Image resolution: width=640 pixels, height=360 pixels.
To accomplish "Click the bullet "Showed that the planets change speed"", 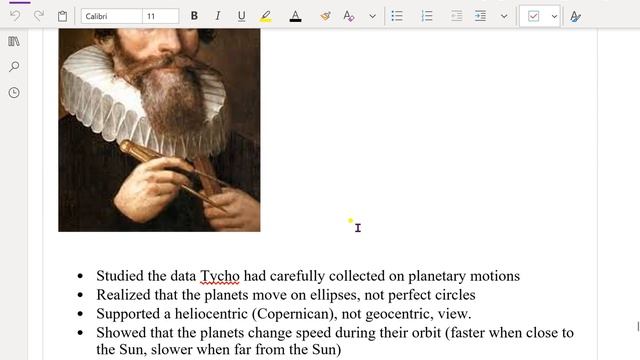I will pyautogui.click(x=335, y=341).
